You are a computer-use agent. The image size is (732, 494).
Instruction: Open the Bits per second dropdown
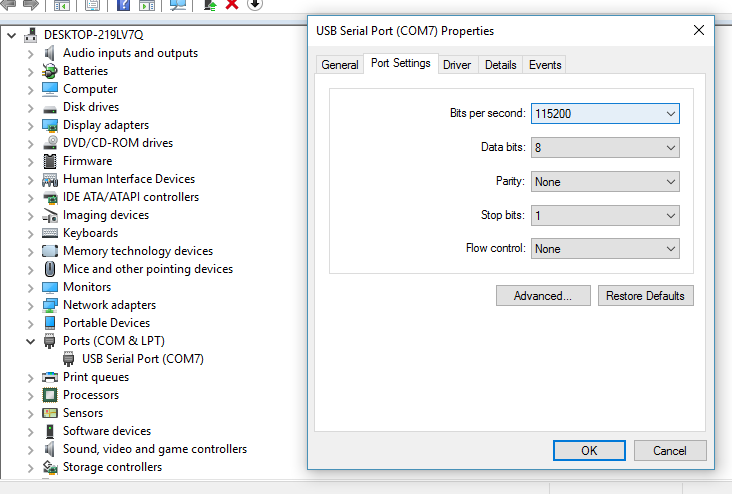(605, 114)
